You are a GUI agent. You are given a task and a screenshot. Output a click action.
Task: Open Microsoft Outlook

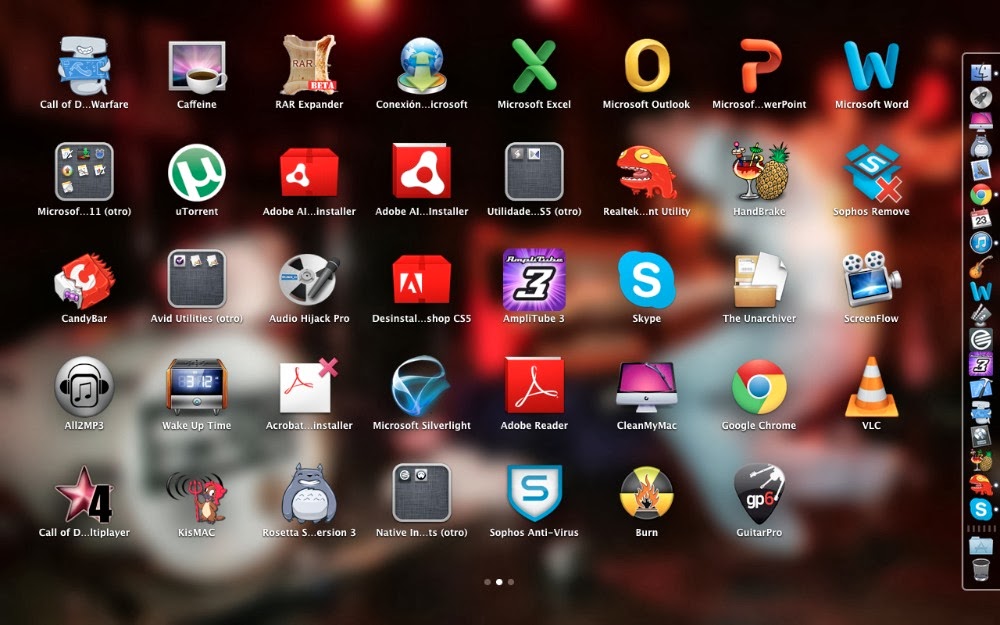click(x=647, y=67)
